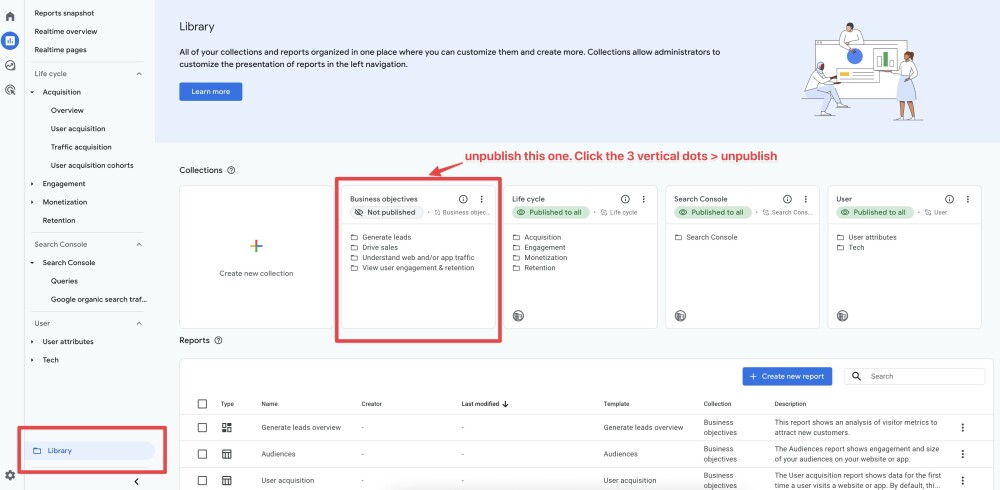The image size is (1000, 490).
Task: Open Realtime pages in sidebar
Action: pos(61,50)
